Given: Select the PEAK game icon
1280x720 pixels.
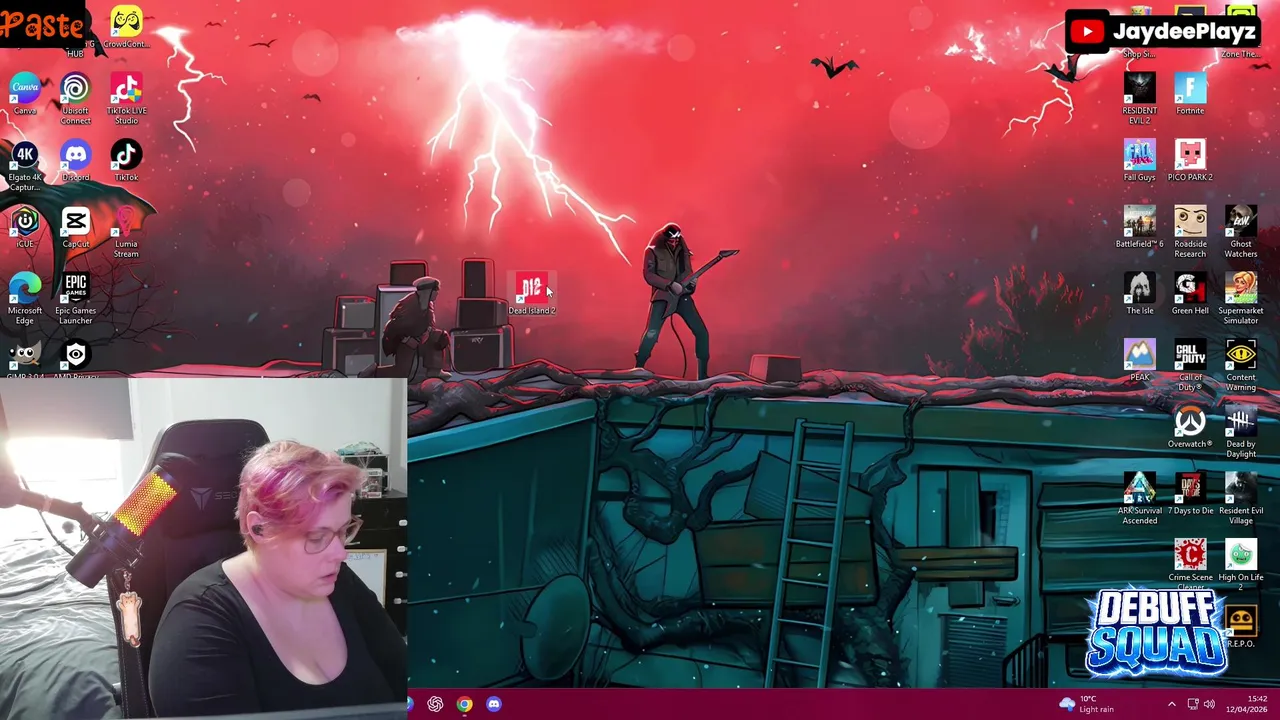Looking at the screenshot, I should (1139, 360).
